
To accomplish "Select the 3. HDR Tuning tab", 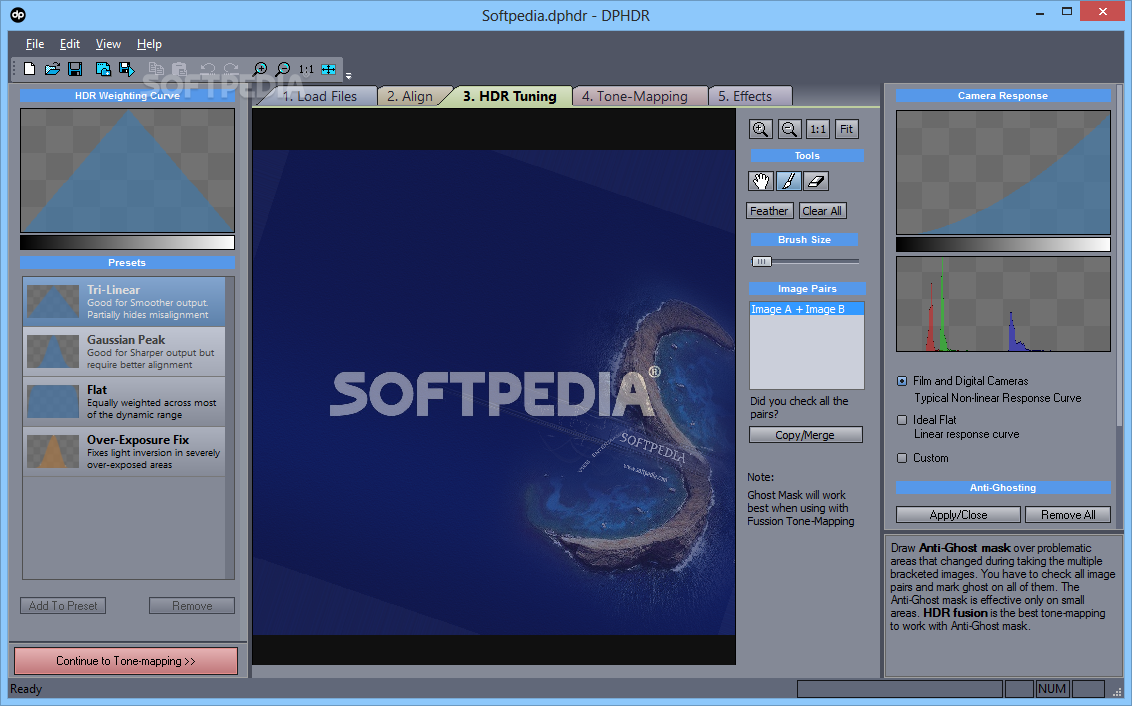I will click(510, 96).
